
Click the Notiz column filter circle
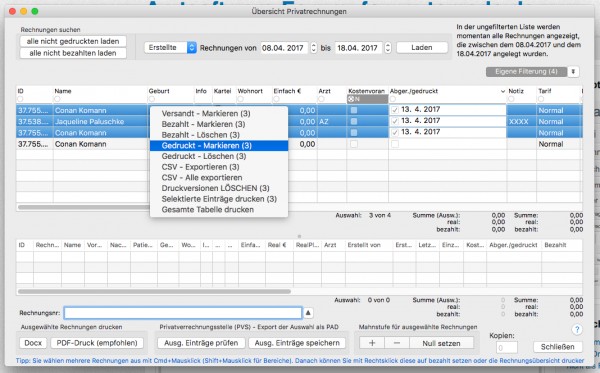[x=511, y=99]
